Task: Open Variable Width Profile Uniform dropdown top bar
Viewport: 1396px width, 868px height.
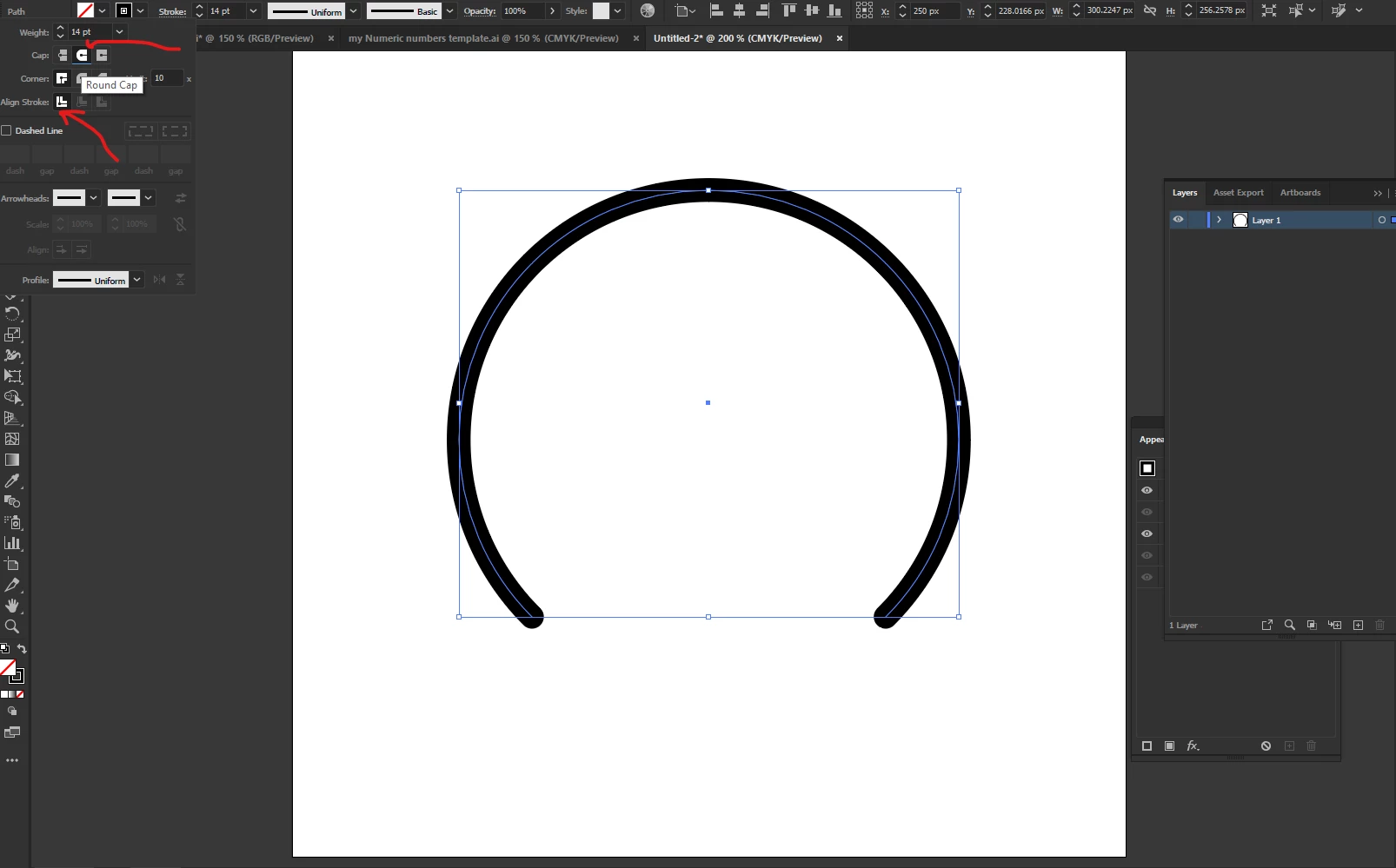Action: (353, 11)
